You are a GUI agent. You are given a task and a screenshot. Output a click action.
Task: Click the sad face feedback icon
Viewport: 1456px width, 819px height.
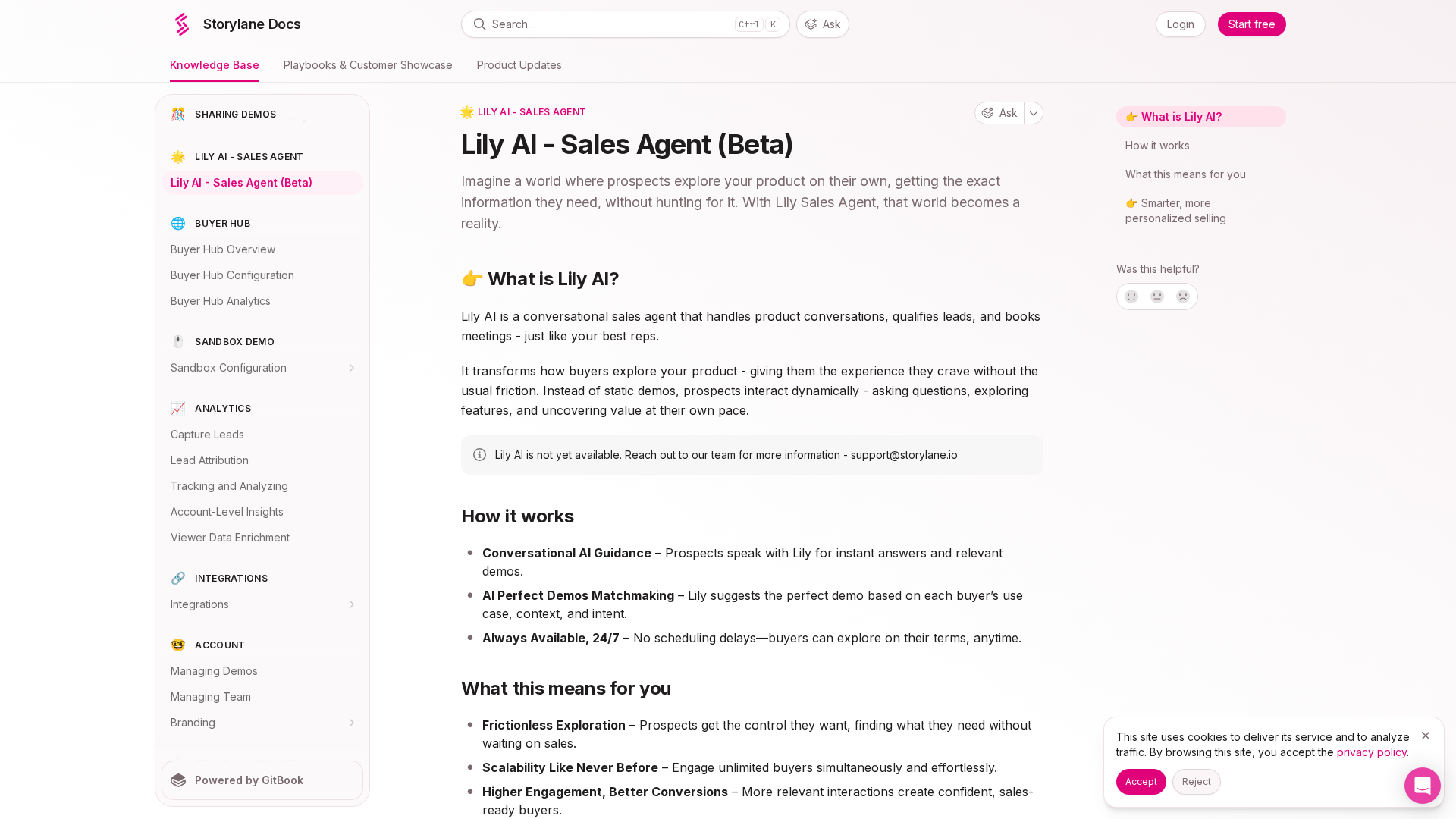(x=1183, y=297)
